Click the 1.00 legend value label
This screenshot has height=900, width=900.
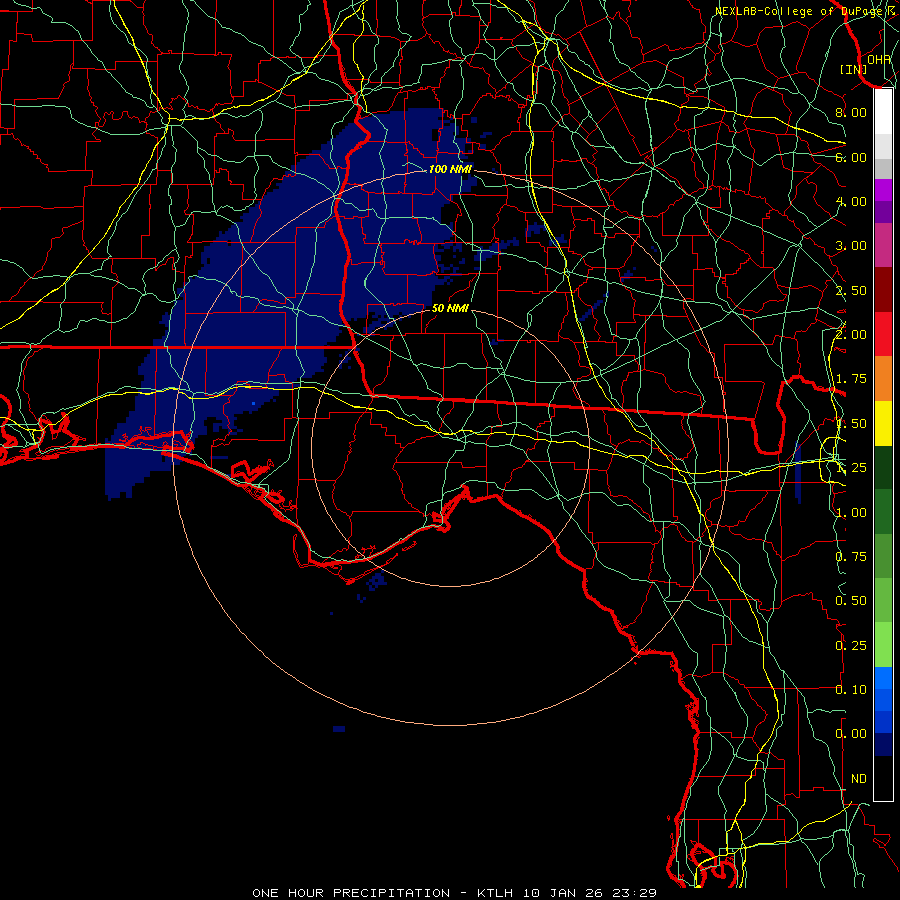coord(851,513)
